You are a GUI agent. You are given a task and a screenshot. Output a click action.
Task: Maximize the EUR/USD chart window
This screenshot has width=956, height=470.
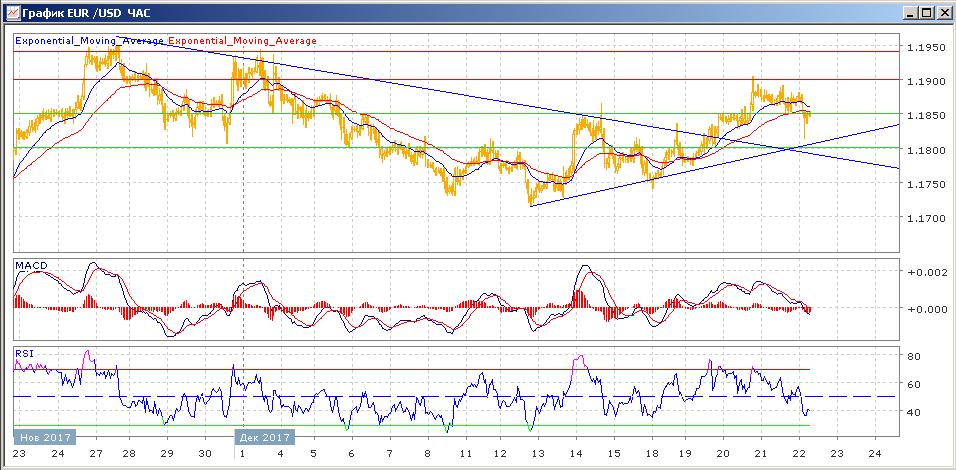(x=925, y=13)
